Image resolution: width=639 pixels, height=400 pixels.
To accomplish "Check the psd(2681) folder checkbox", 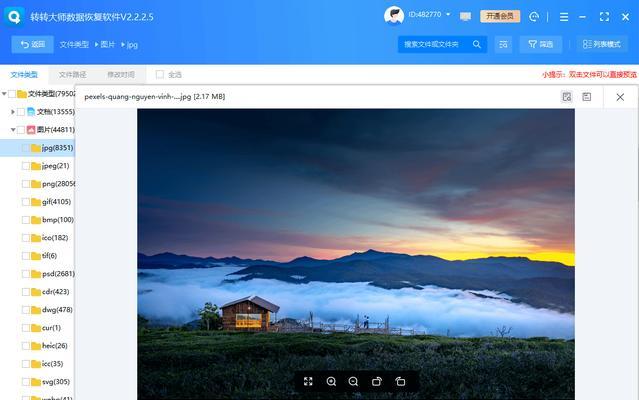I will point(26,274).
